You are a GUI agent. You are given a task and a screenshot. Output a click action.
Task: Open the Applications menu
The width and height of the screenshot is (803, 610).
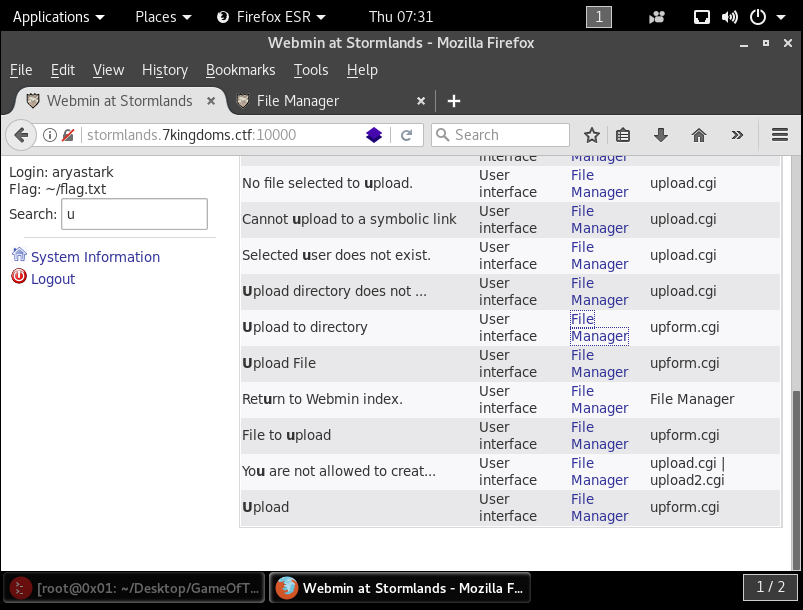[58, 17]
